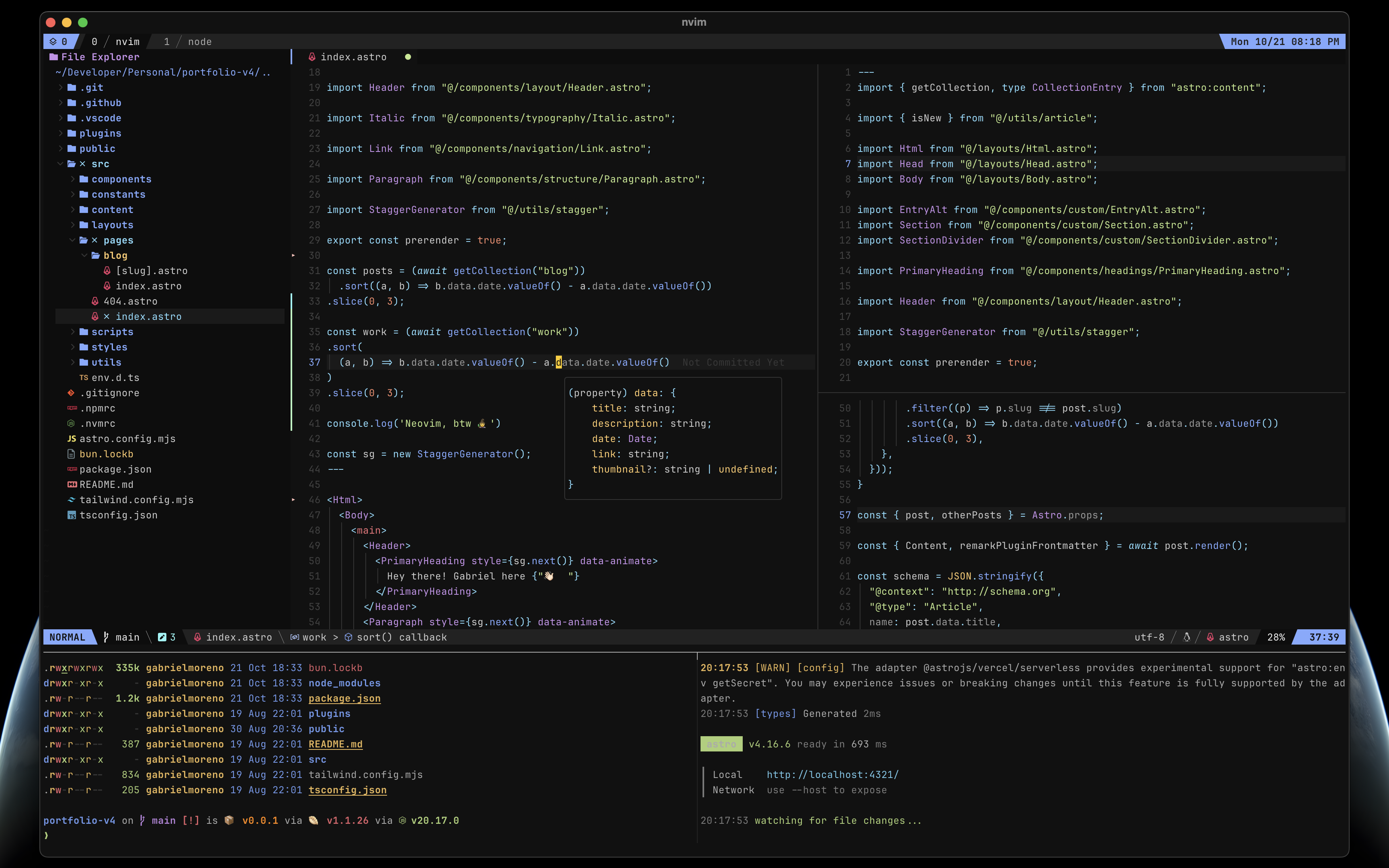1389x868 pixels.
Task: Click the tailwind icon beside tailwind.config.mjs
Action: coord(71,500)
